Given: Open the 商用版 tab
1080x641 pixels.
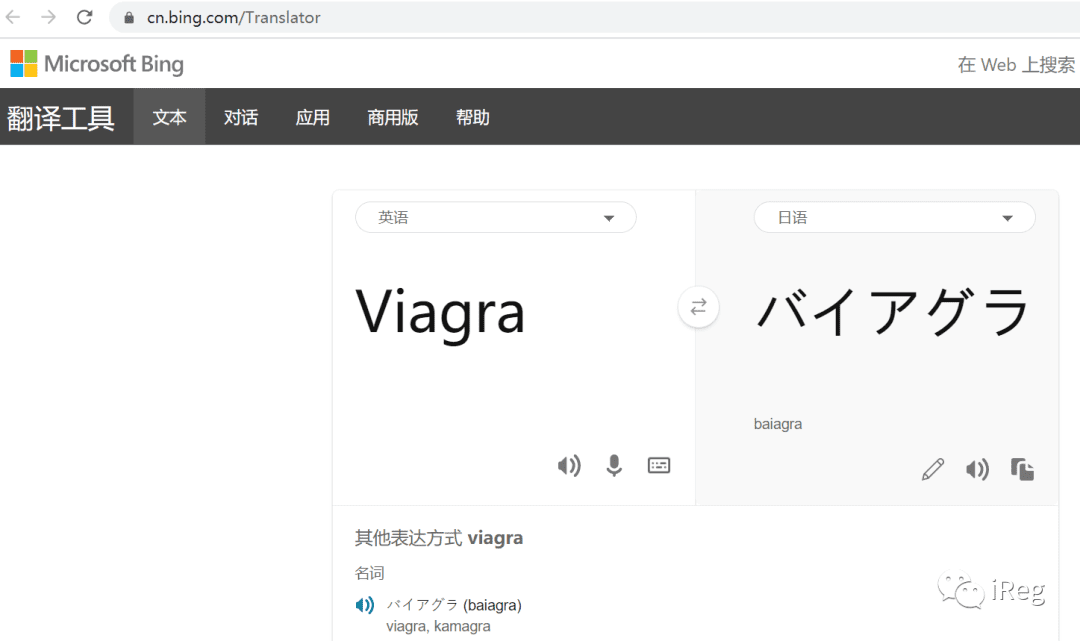Looking at the screenshot, I should pos(393,117).
